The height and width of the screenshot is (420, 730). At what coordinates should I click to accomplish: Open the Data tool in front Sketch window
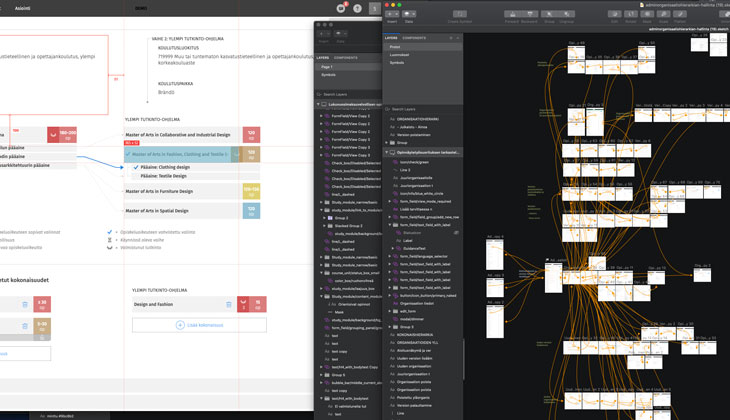coord(409,14)
